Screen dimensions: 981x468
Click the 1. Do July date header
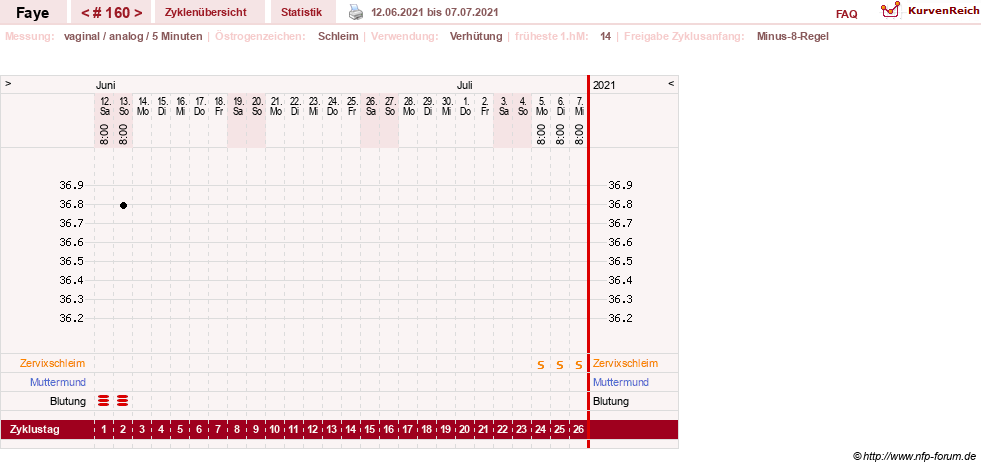(x=465, y=106)
